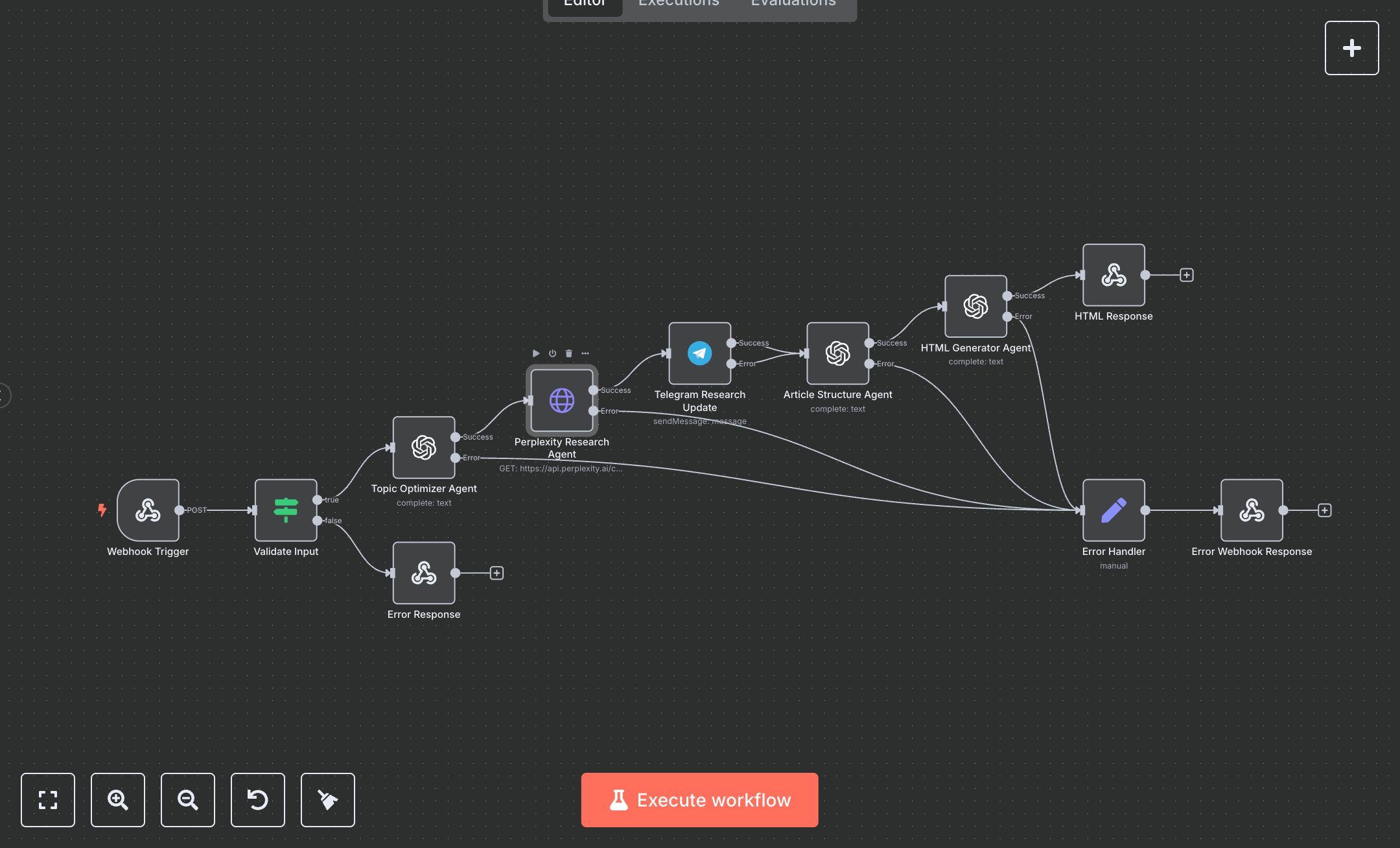The width and height of the screenshot is (1400, 848).
Task: Add a node after HTML Response via plus connector
Action: click(x=1187, y=274)
